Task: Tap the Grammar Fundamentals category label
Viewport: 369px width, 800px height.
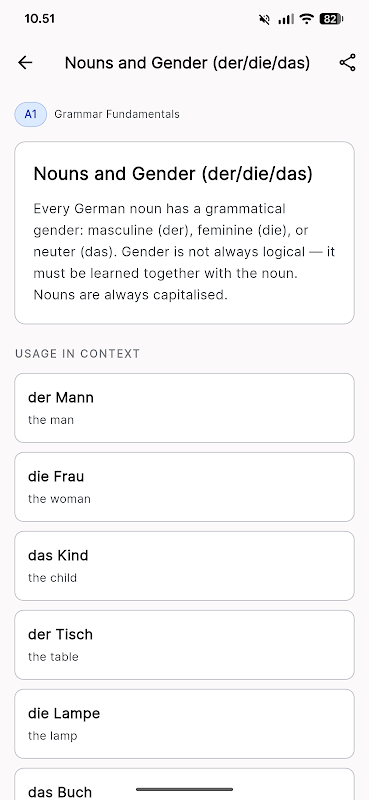Action: [117, 114]
